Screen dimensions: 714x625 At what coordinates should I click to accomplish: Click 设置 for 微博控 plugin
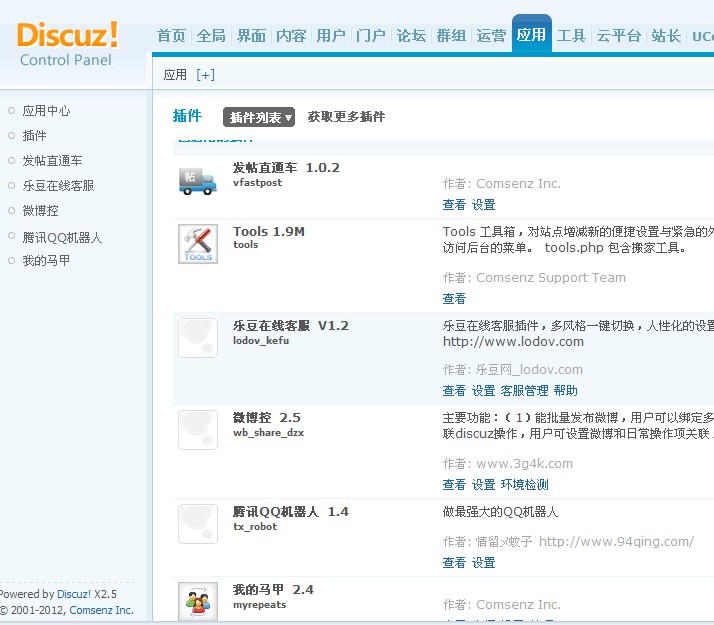pos(483,485)
